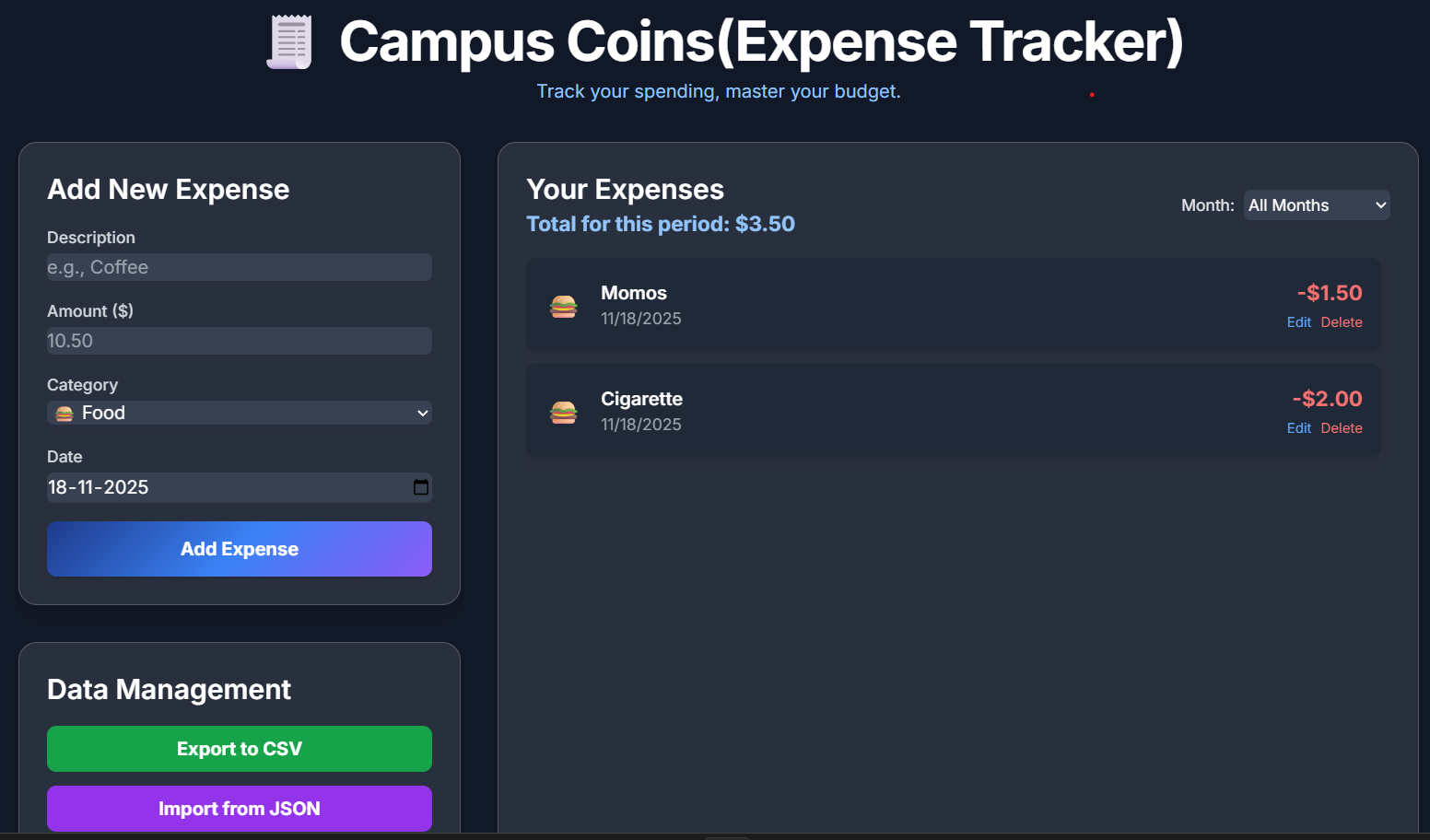Click the burger icon next to Momos
Image resolution: width=1430 pixels, height=840 pixels.
point(564,305)
